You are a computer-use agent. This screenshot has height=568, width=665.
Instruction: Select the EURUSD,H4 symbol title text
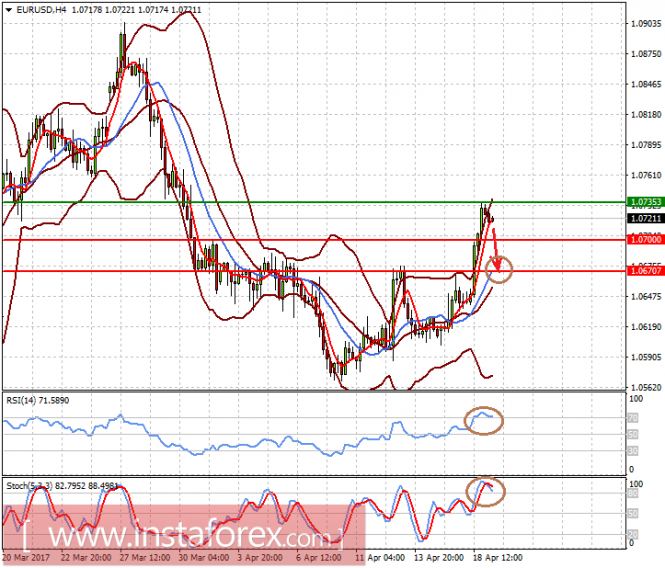[x=42, y=10]
